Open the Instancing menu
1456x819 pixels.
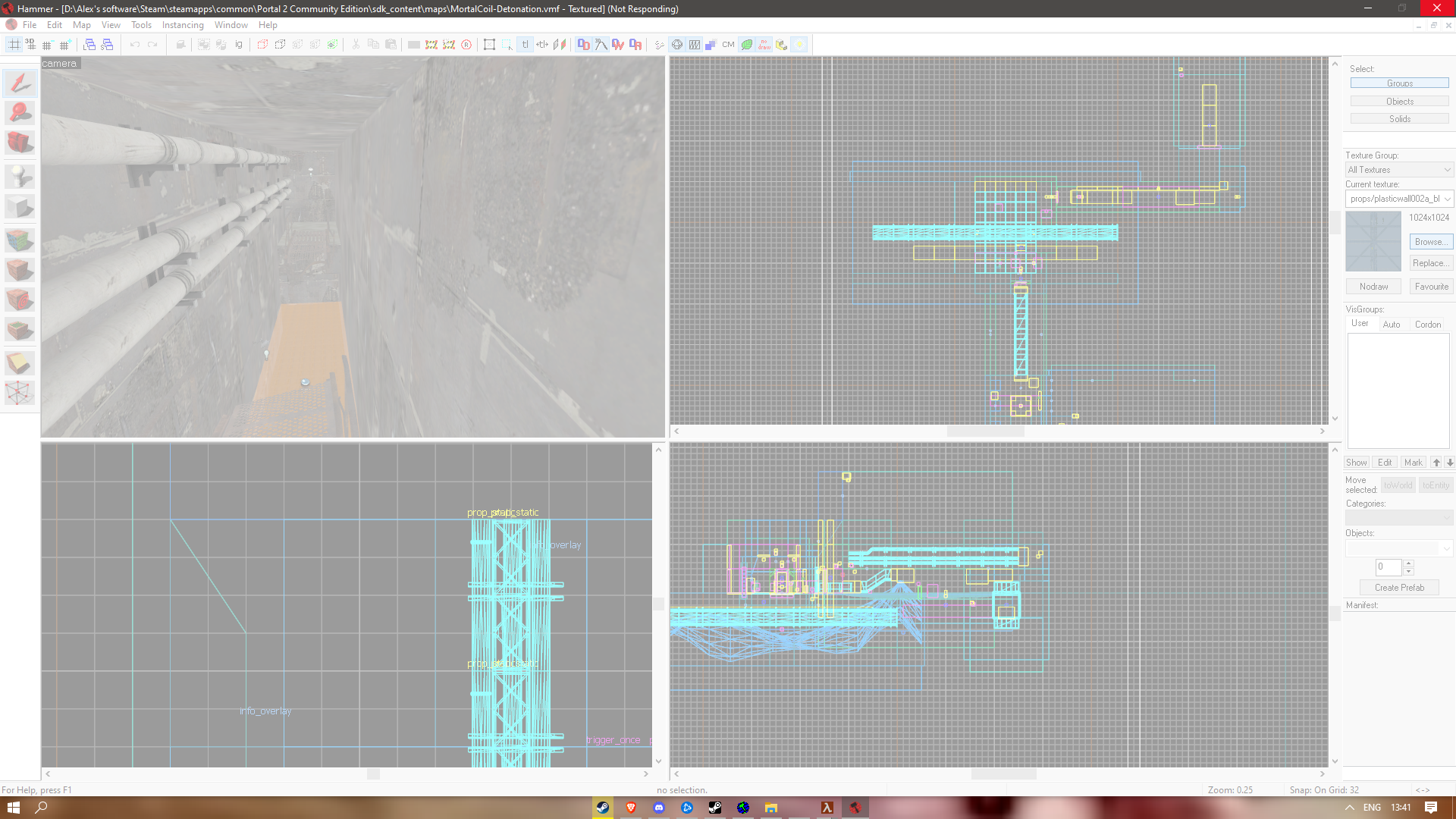183,24
